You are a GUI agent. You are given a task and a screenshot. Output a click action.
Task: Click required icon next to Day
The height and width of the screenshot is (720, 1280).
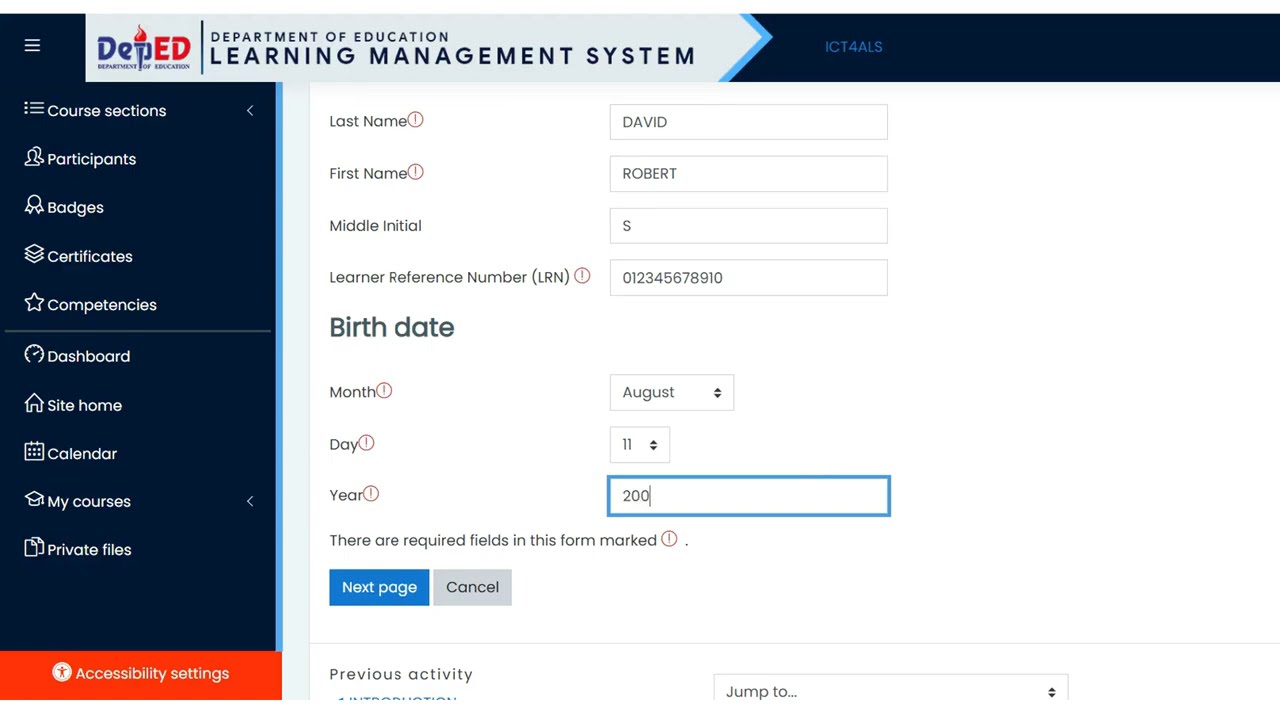[x=366, y=443]
